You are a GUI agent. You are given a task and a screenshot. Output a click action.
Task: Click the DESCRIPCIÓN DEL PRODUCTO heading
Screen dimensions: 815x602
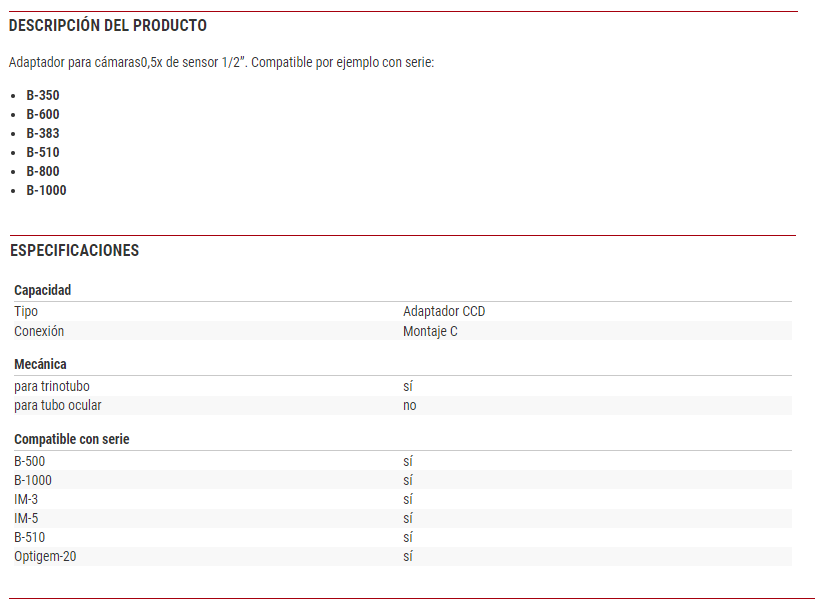coord(108,25)
